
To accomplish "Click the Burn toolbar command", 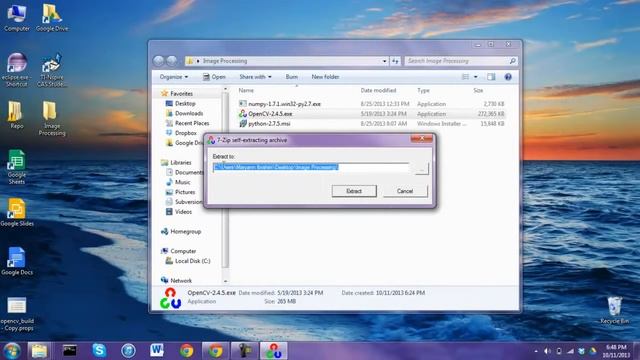I will (x=292, y=77).
